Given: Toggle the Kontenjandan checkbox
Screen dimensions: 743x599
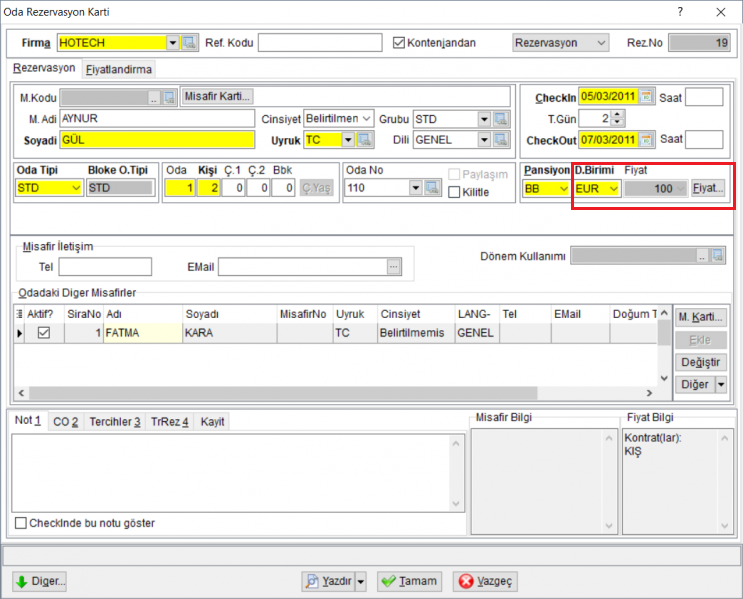Looking at the screenshot, I should 399,43.
